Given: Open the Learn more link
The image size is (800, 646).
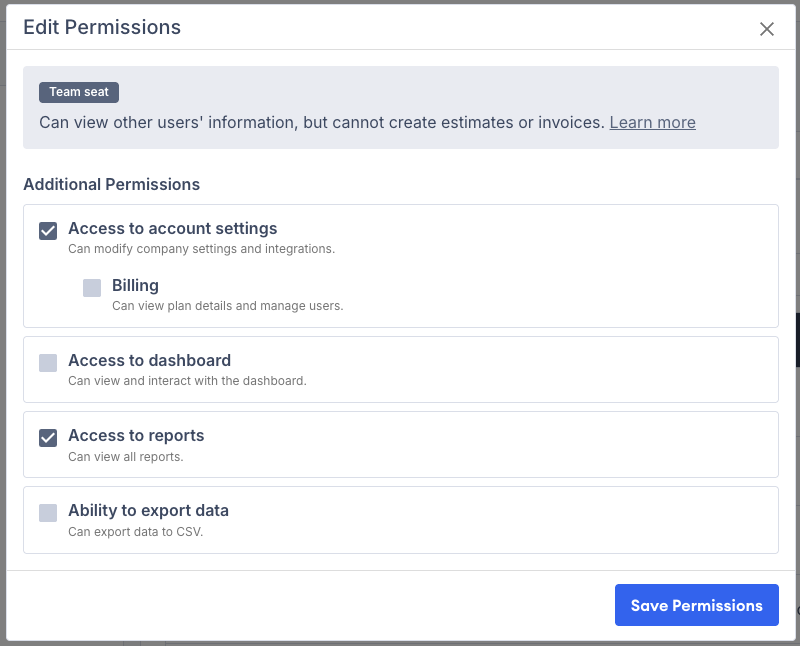Looking at the screenshot, I should tap(653, 122).
